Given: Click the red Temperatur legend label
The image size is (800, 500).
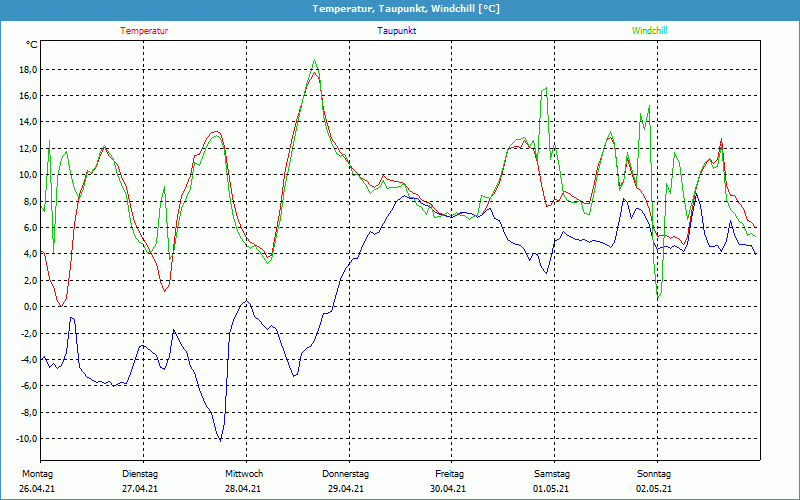Looking at the screenshot, I should tap(144, 31).
